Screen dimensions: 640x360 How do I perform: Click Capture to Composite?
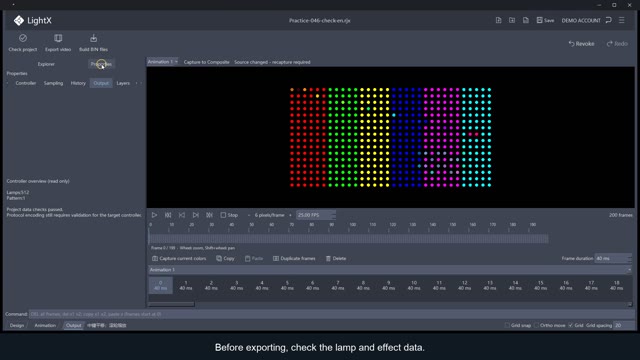(x=207, y=62)
